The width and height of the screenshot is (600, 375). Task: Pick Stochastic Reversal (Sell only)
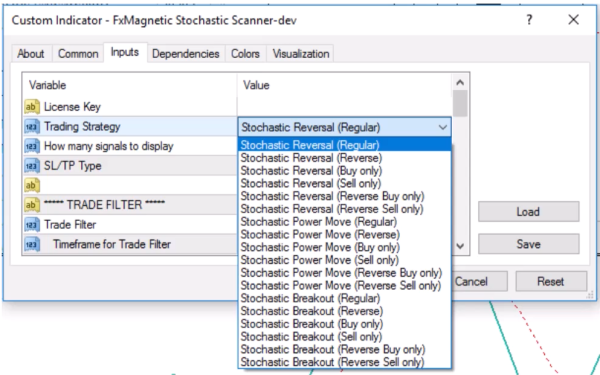[344, 183]
